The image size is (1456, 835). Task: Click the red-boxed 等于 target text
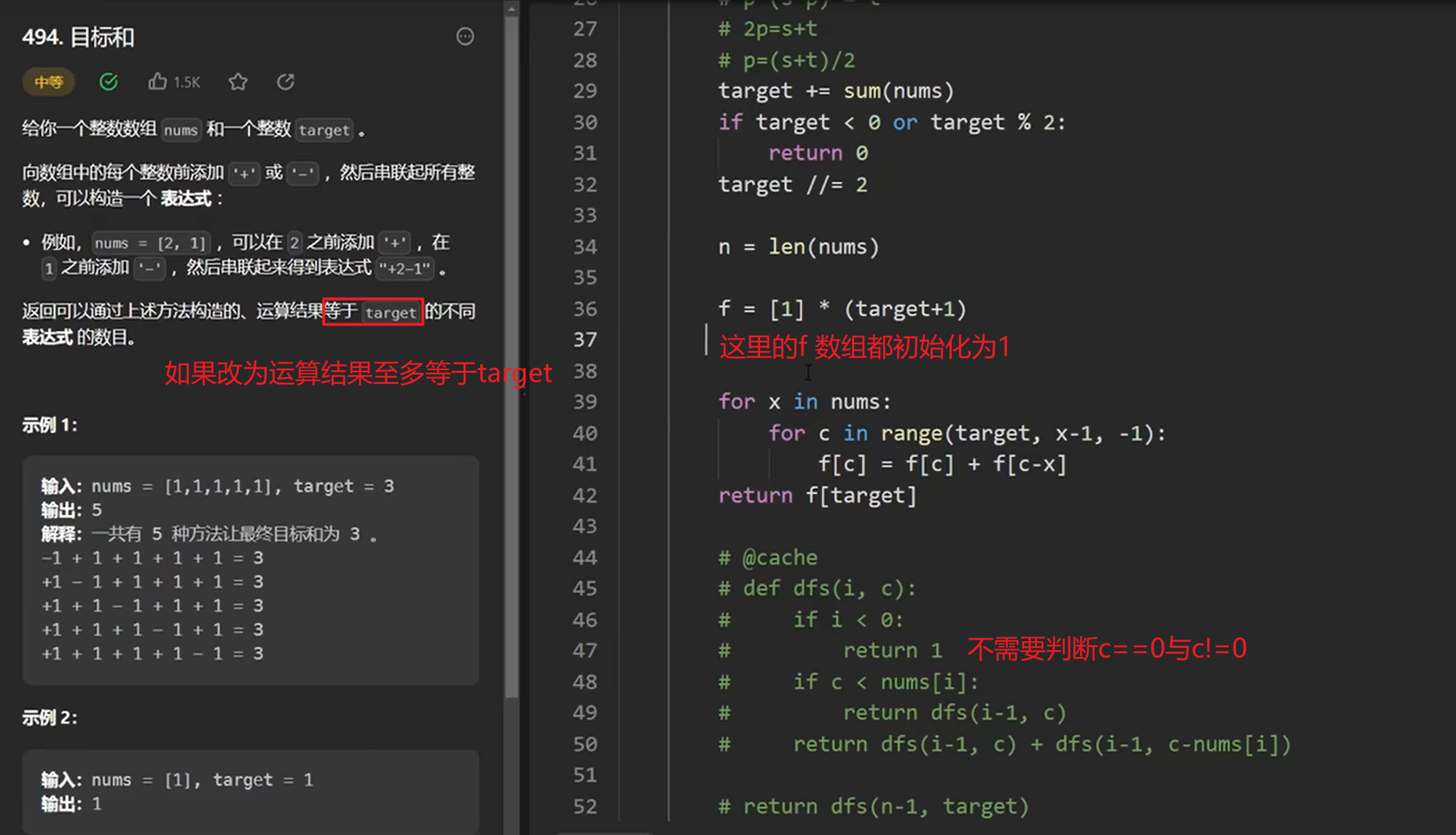(x=372, y=312)
